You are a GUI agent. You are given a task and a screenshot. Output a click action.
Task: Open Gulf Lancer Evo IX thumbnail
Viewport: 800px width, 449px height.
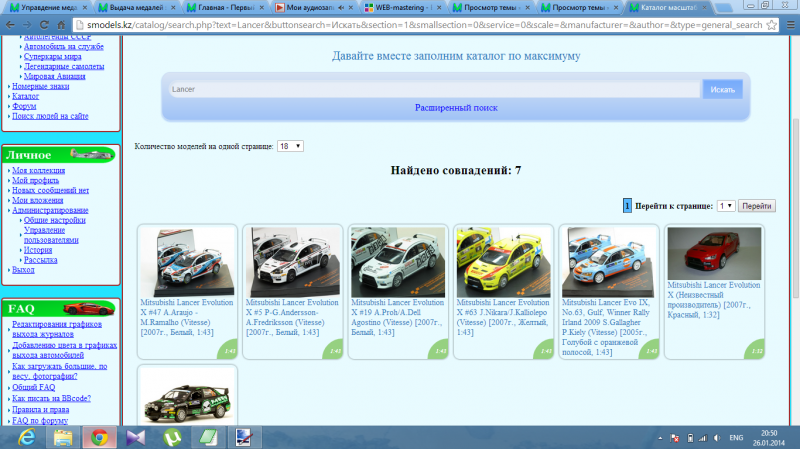pyautogui.click(x=609, y=262)
